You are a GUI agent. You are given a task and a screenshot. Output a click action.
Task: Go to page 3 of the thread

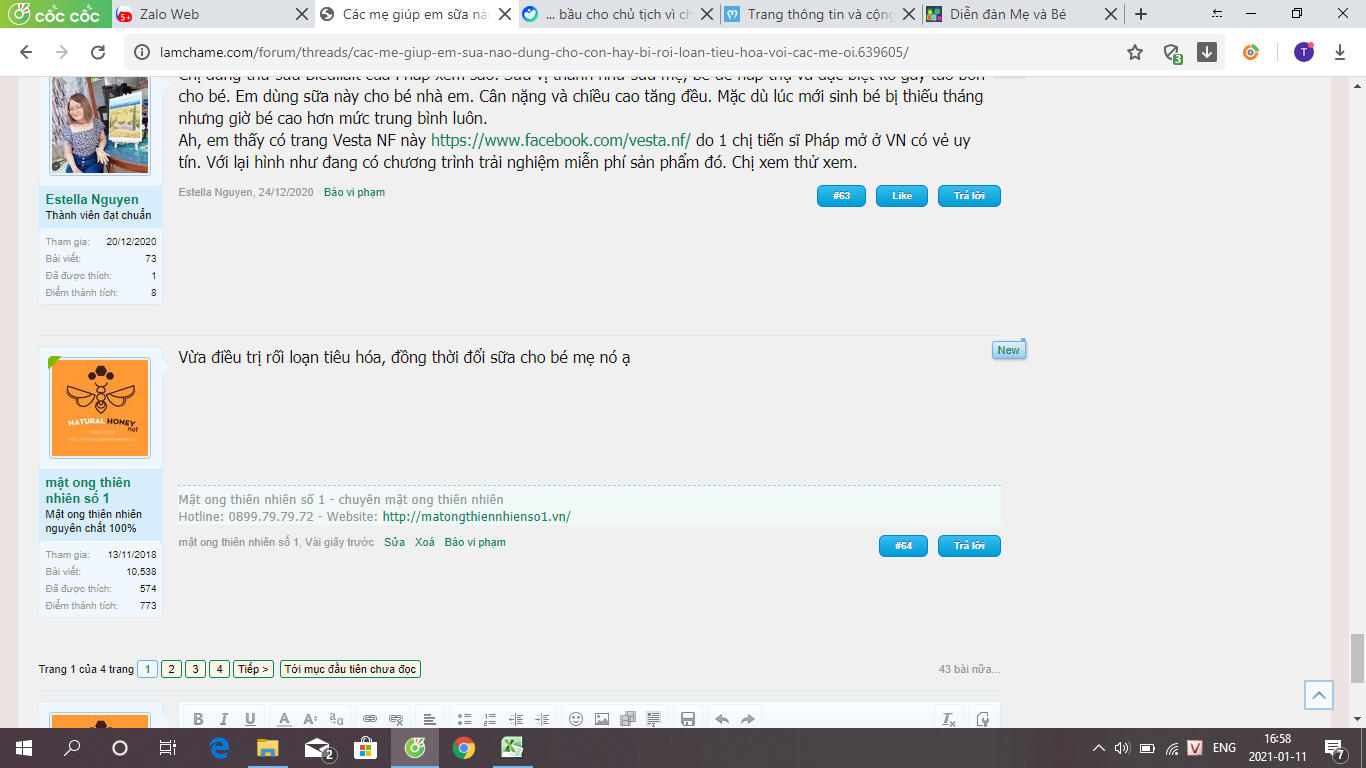point(195,669)
